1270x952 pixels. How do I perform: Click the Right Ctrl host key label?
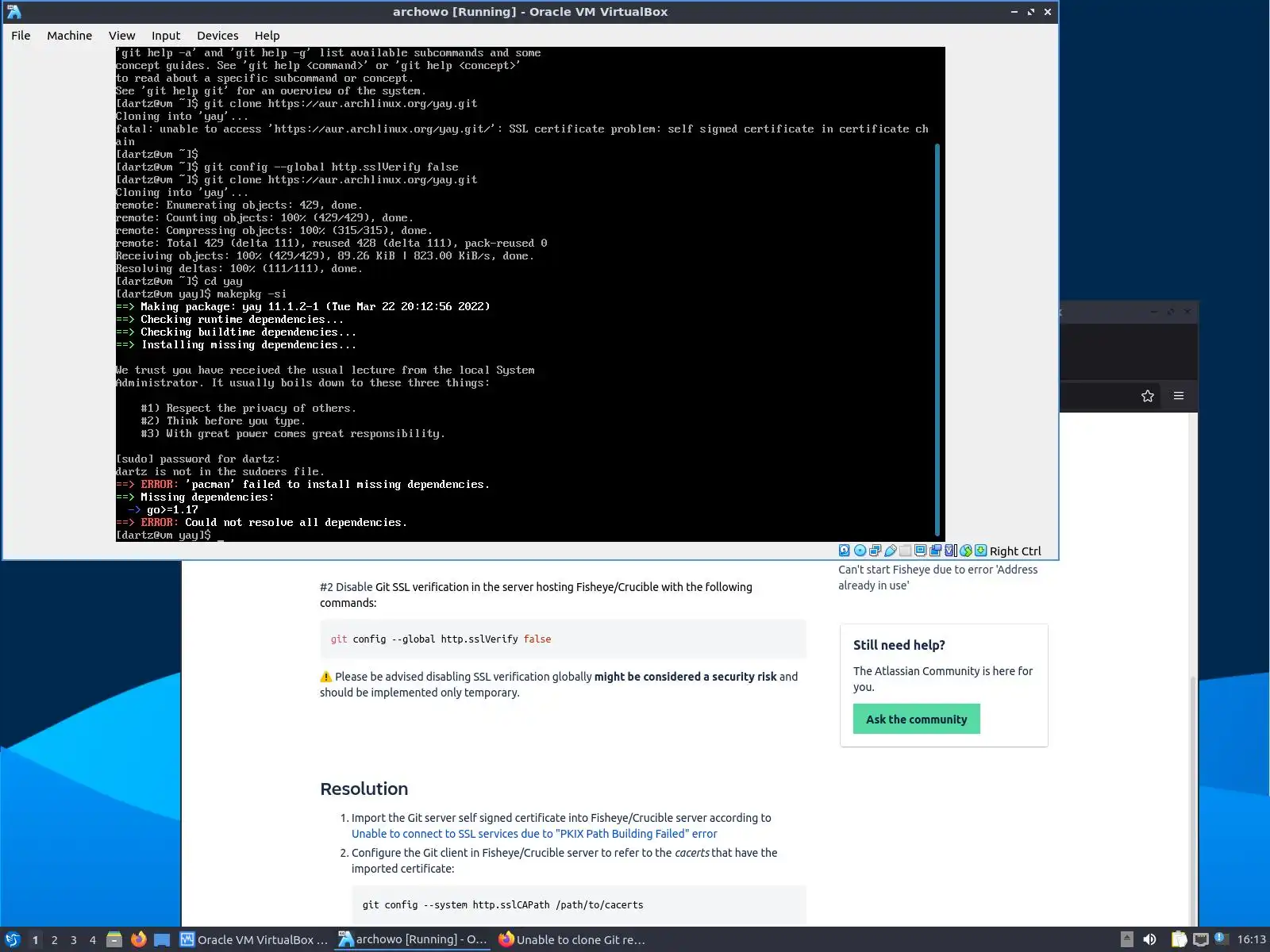(x=1015, y=551)
